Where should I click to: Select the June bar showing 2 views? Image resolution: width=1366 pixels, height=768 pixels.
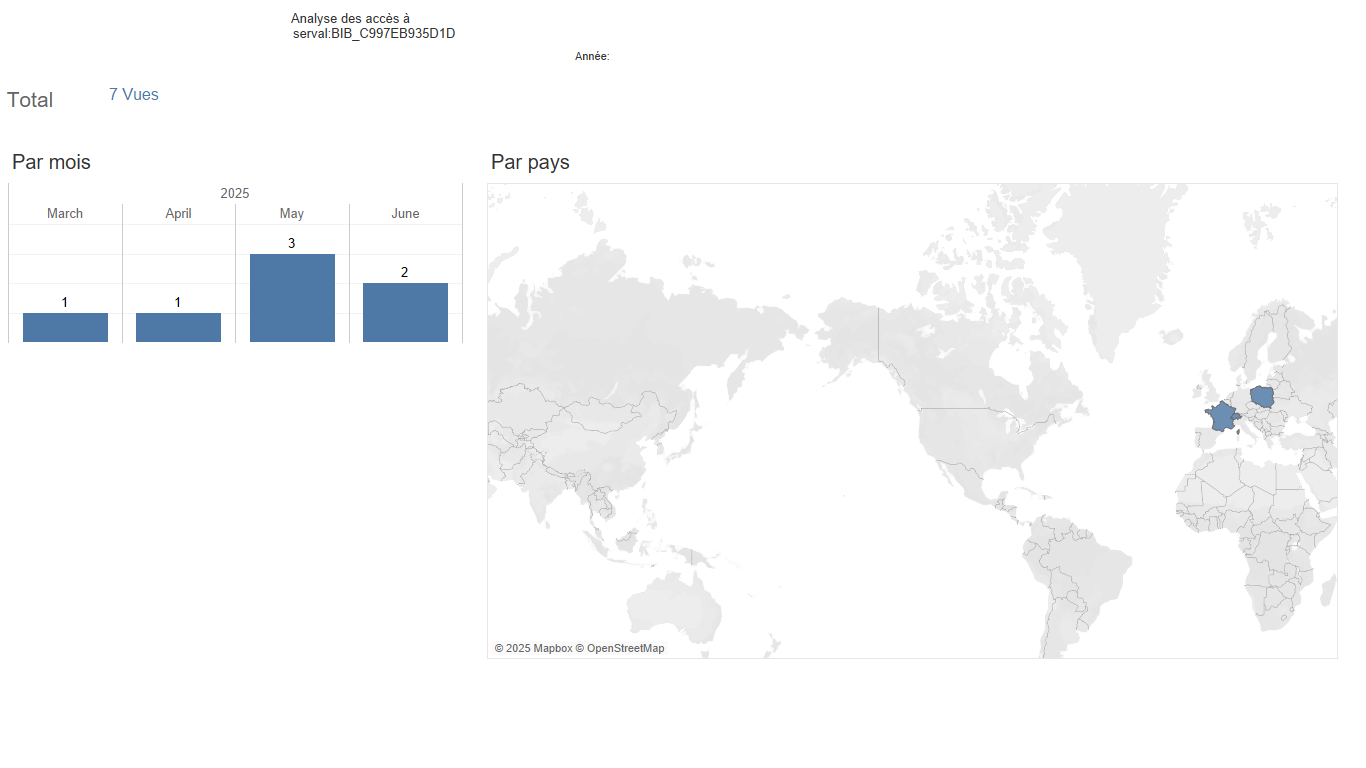coord(405,313)
